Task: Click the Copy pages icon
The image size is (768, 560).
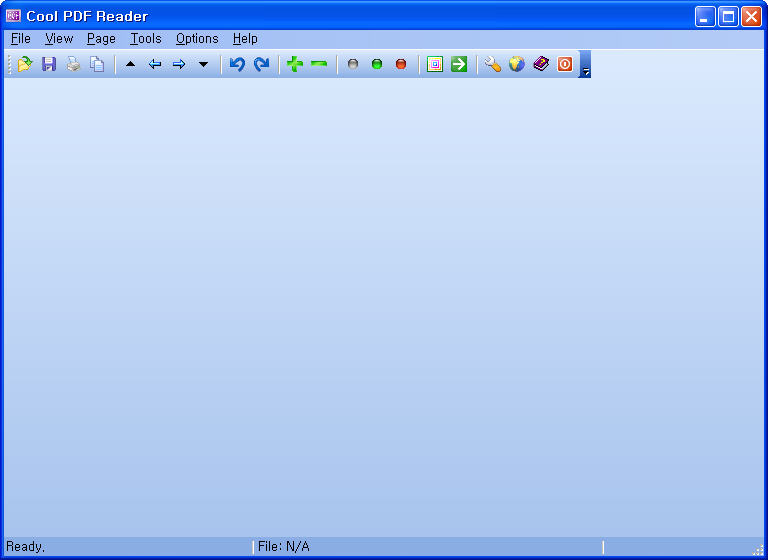Action: point(97,64)
